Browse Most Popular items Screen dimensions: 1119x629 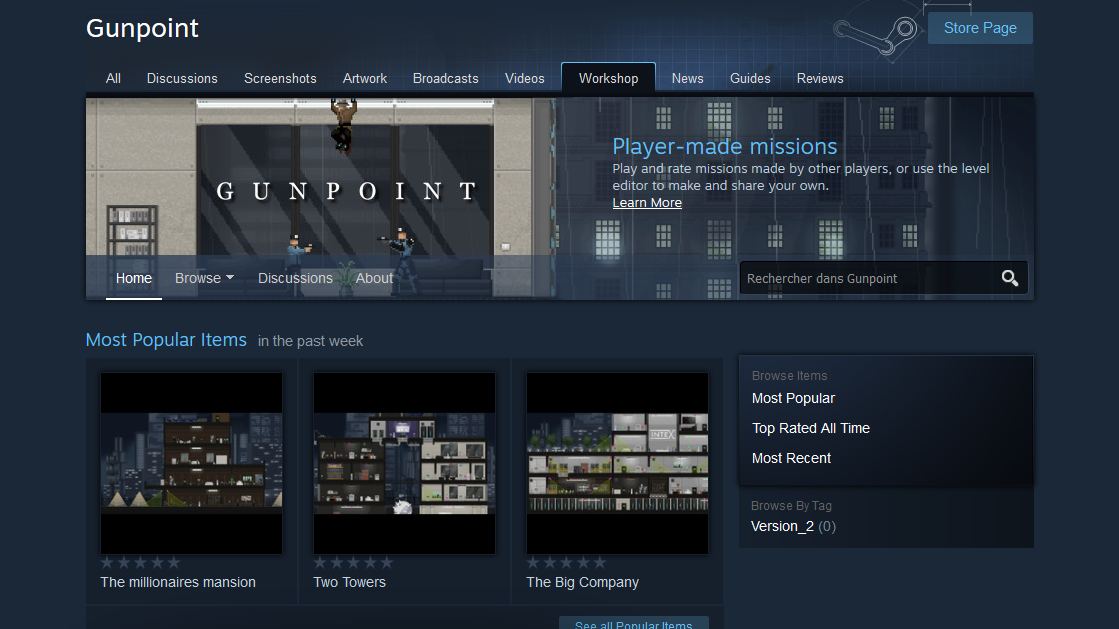coord(793,398)
